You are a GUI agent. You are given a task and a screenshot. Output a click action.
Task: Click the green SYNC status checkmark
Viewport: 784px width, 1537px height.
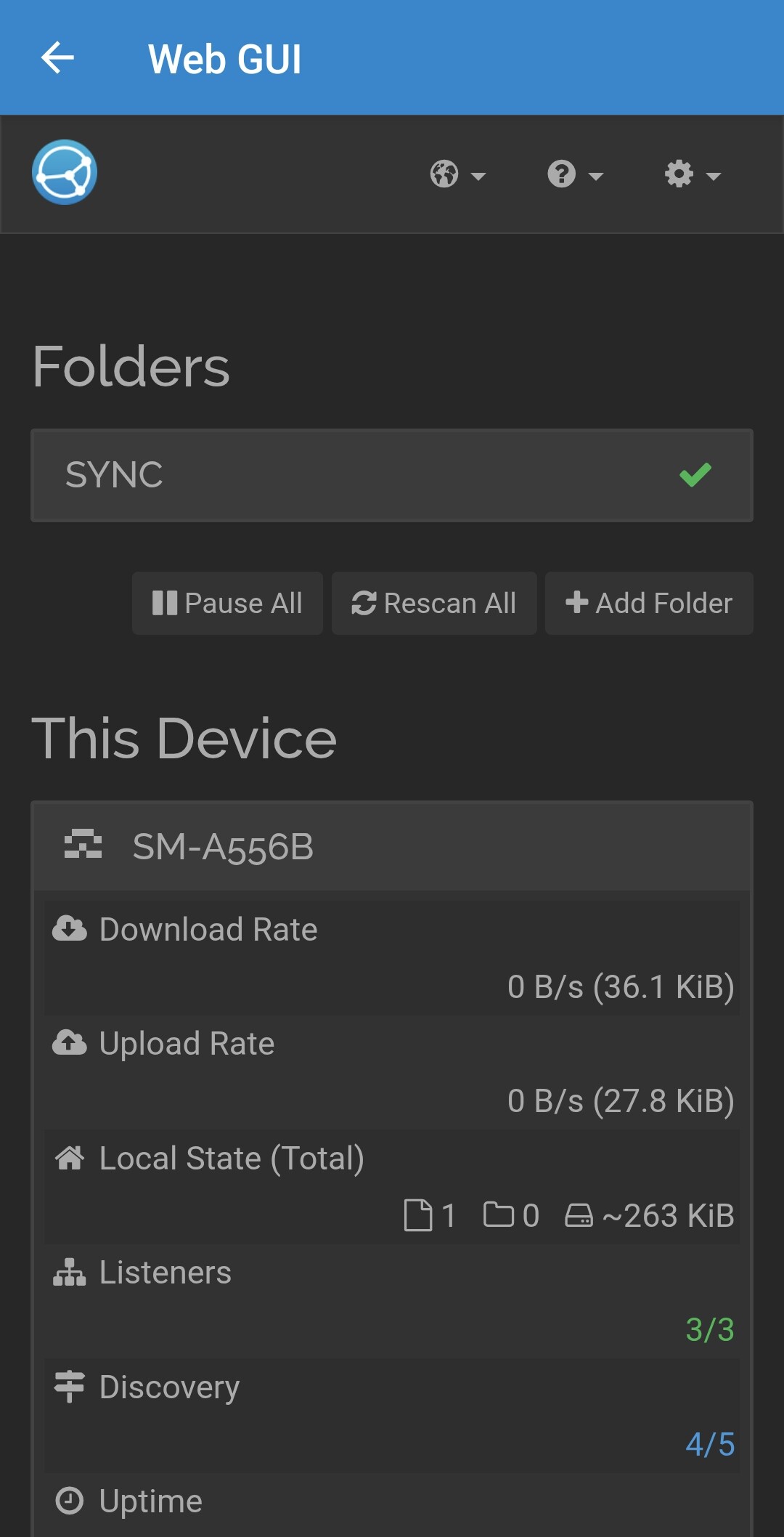(695, 475)
